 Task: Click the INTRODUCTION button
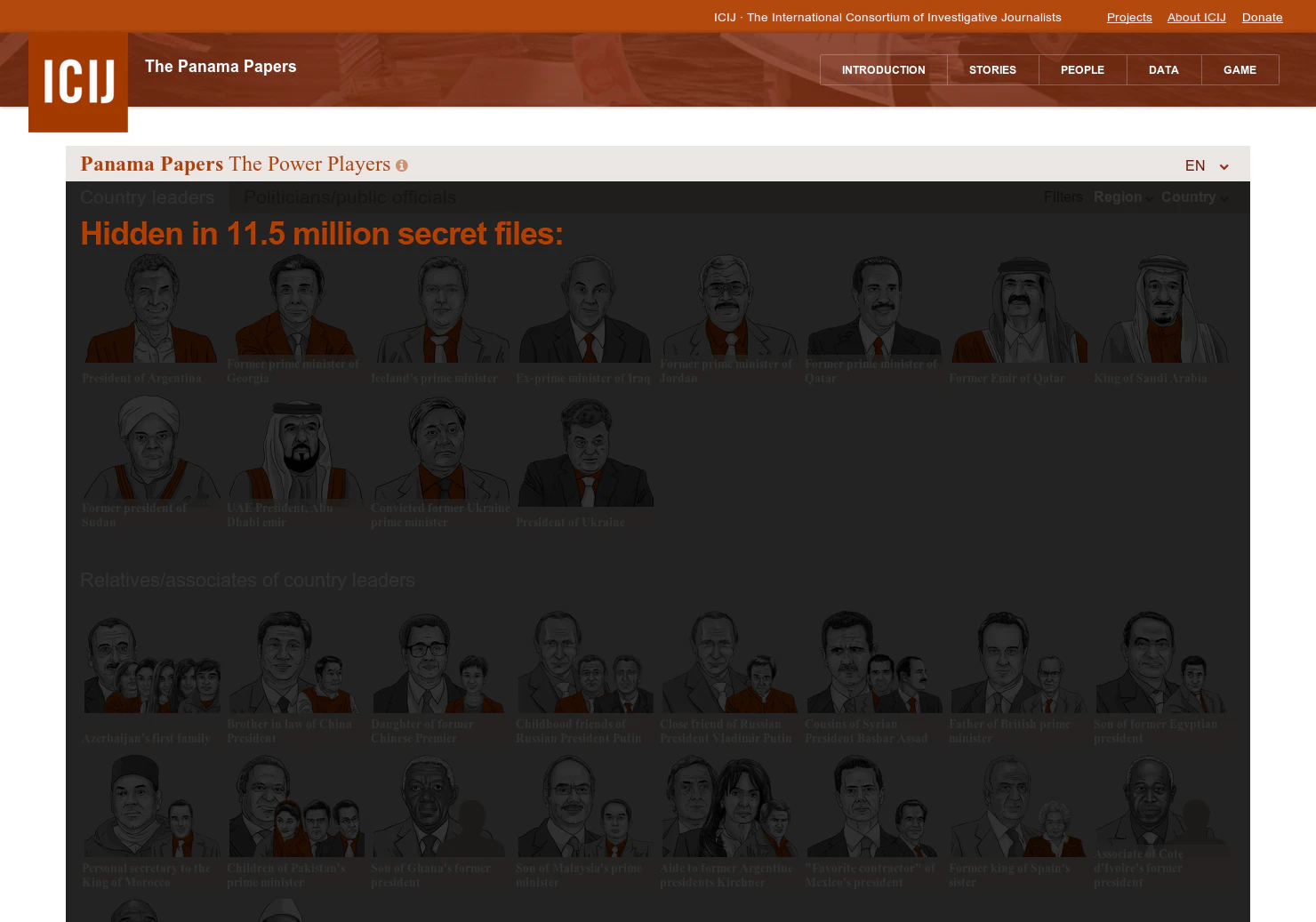[883, 69]
